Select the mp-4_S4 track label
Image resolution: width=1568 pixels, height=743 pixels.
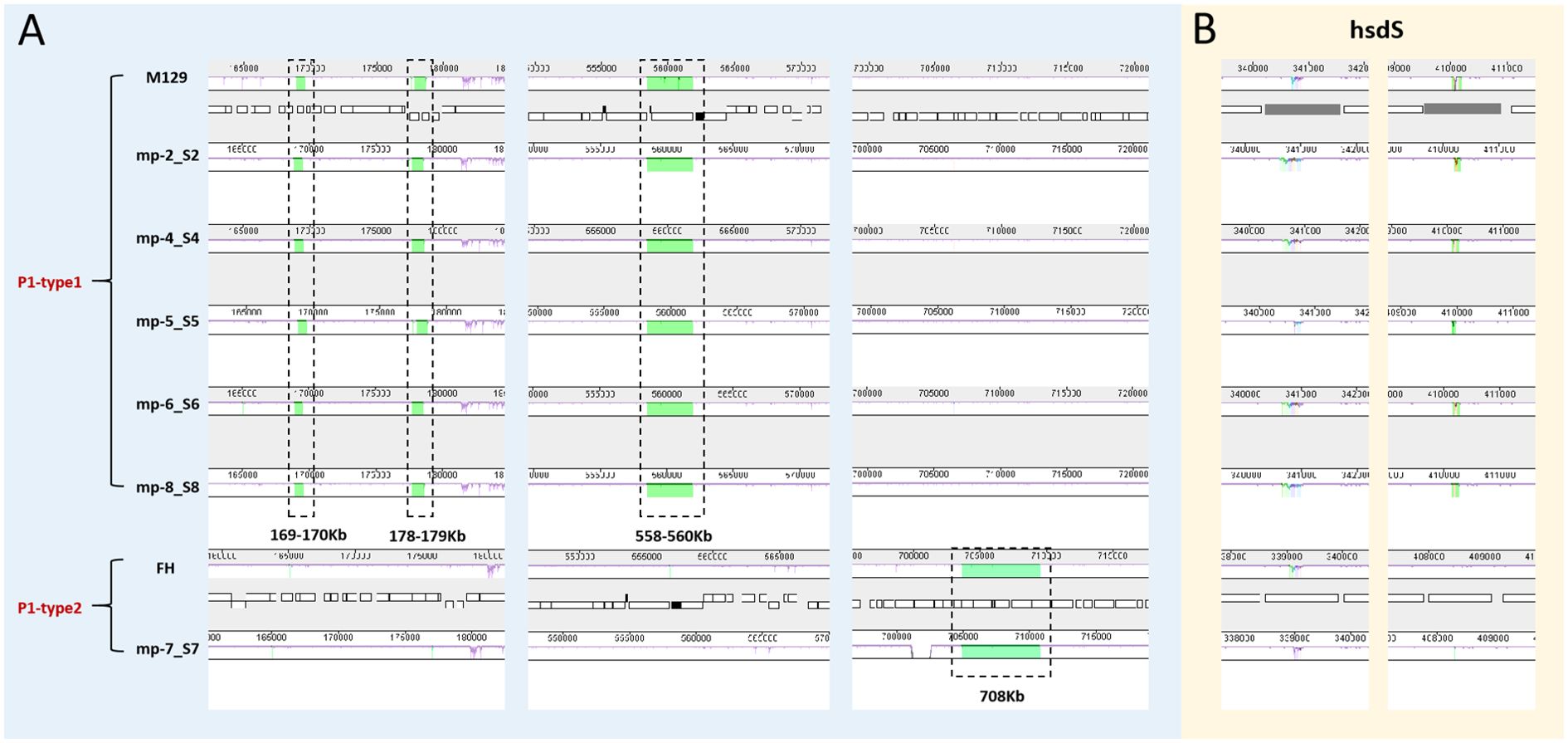[168, 238]
